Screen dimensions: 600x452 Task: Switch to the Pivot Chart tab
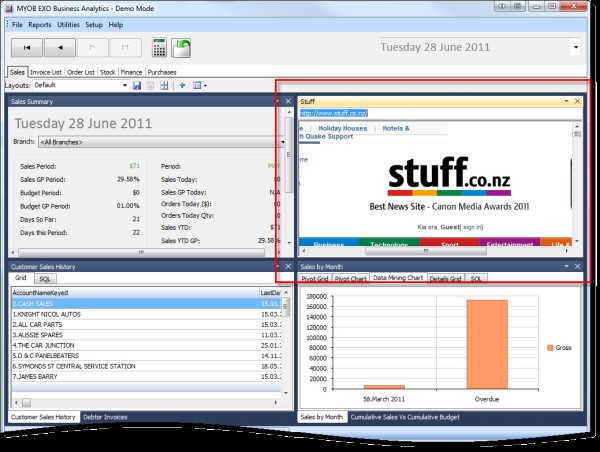[351, 279]
